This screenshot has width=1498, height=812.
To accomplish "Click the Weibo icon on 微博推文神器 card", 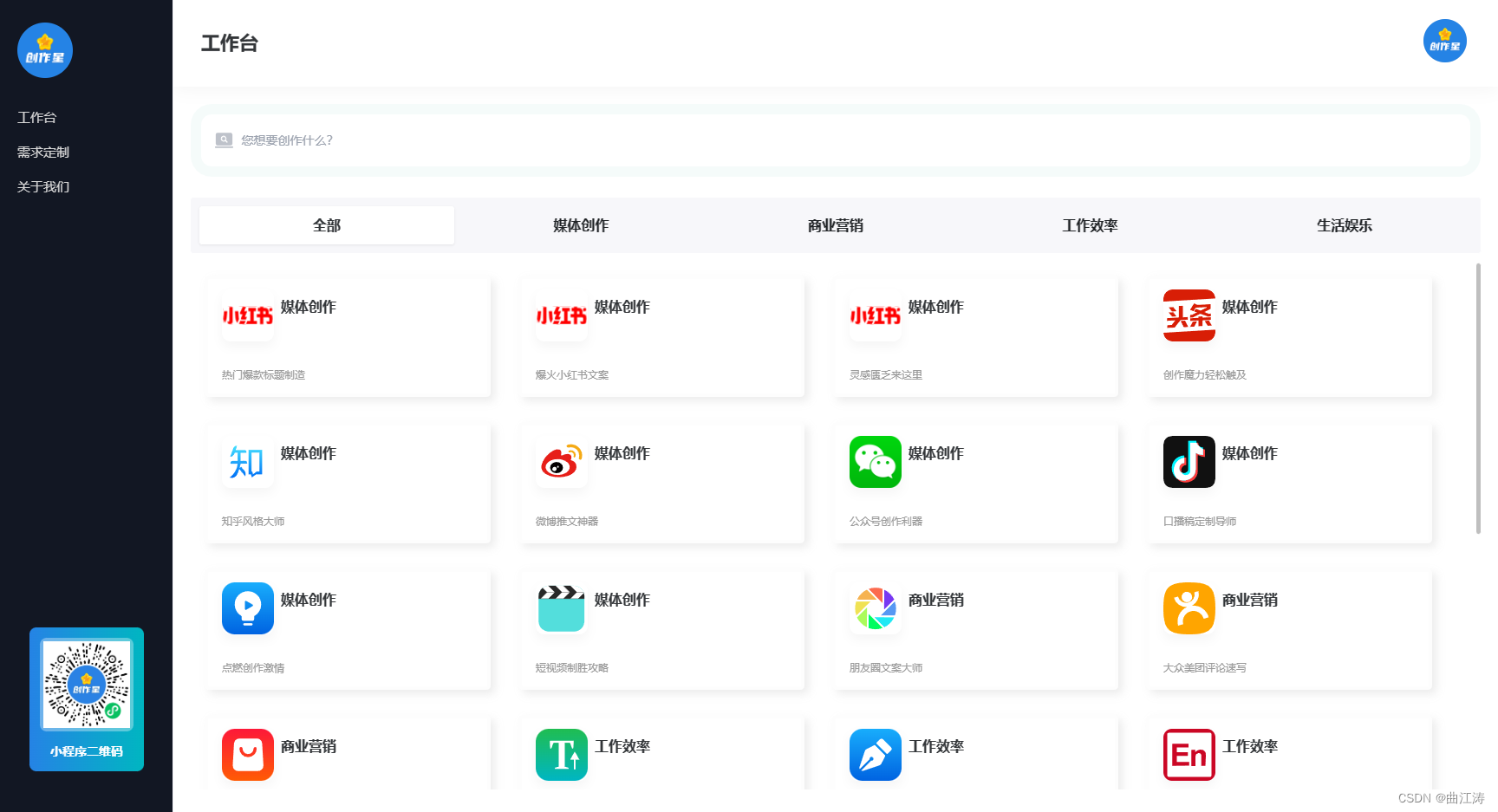I will (562, 462).
